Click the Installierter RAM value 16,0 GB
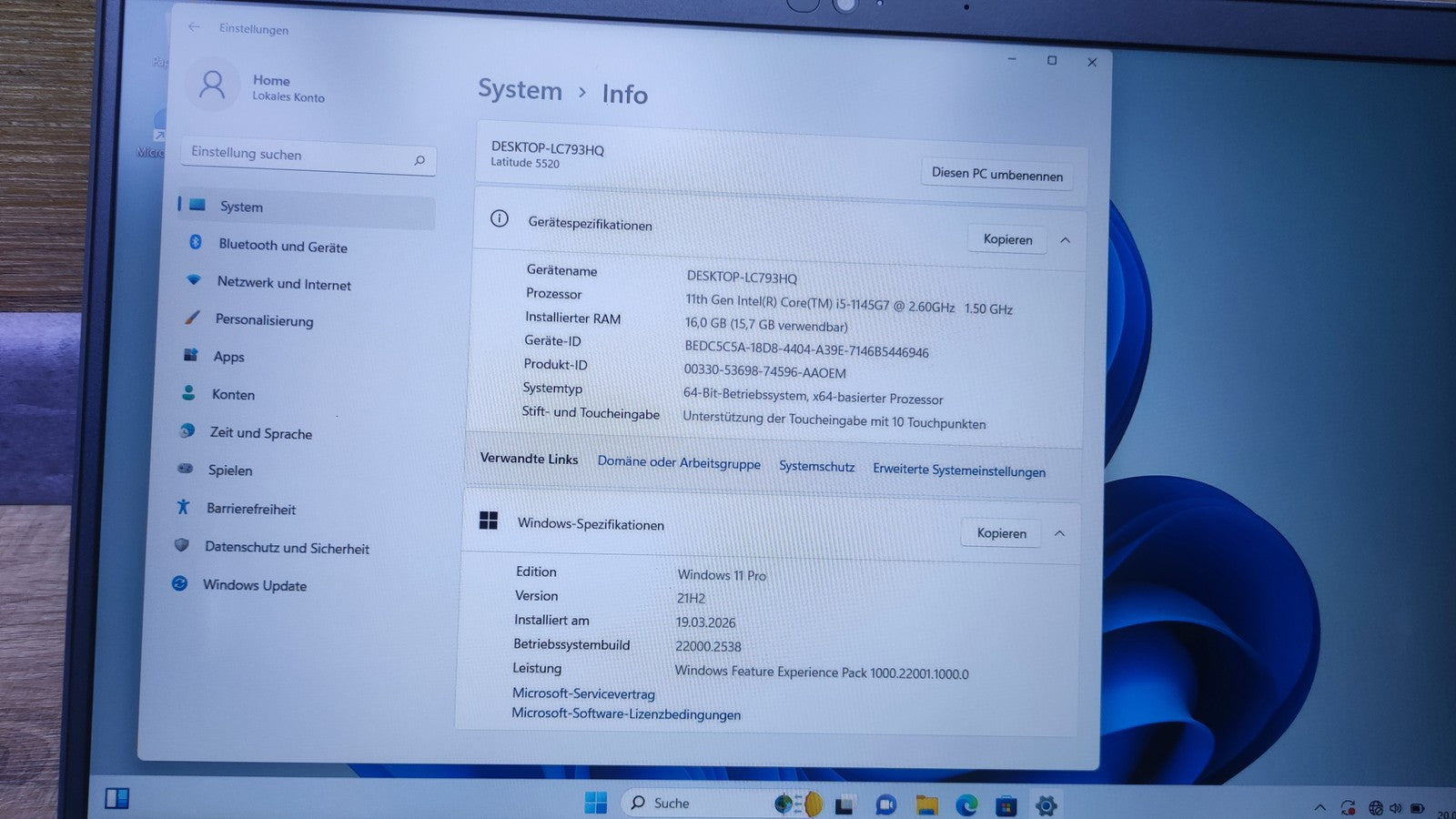 pos(766,324)
